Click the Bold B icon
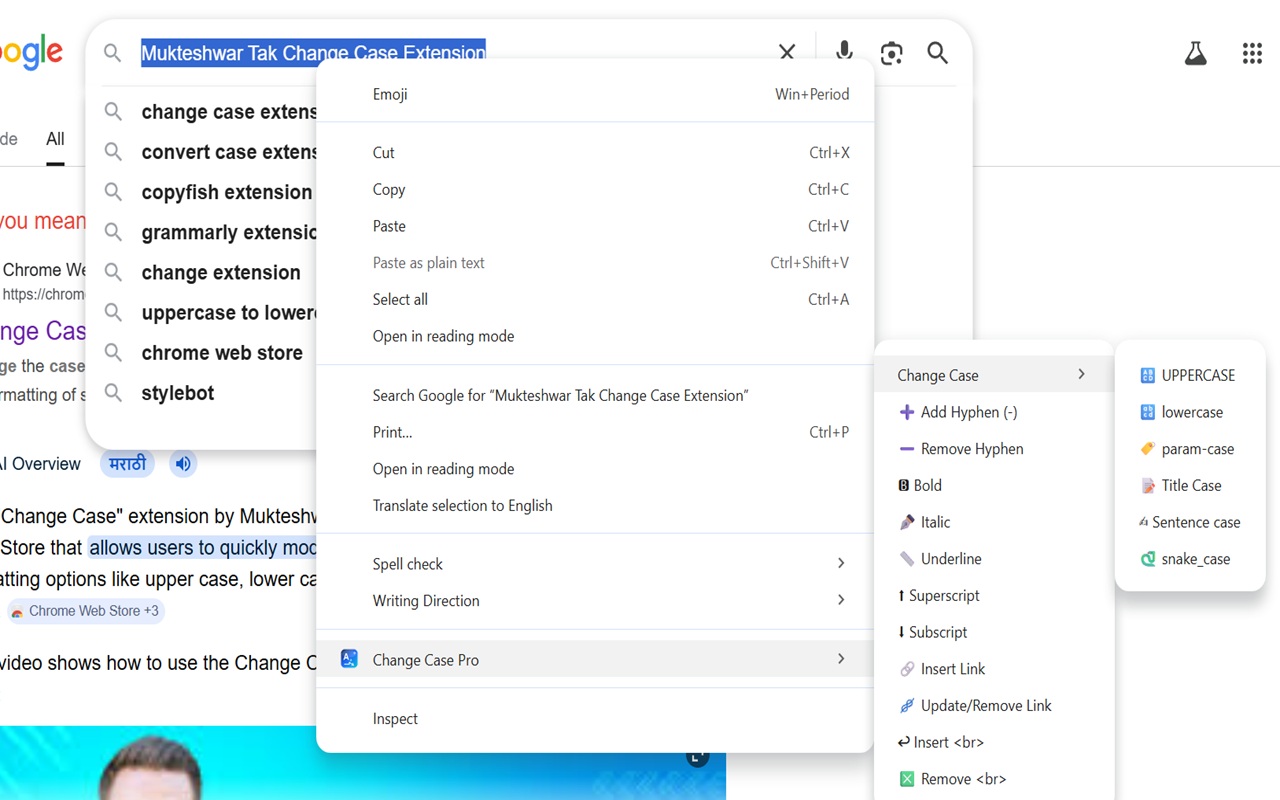 pyautogui.click(x=904, y=485)
